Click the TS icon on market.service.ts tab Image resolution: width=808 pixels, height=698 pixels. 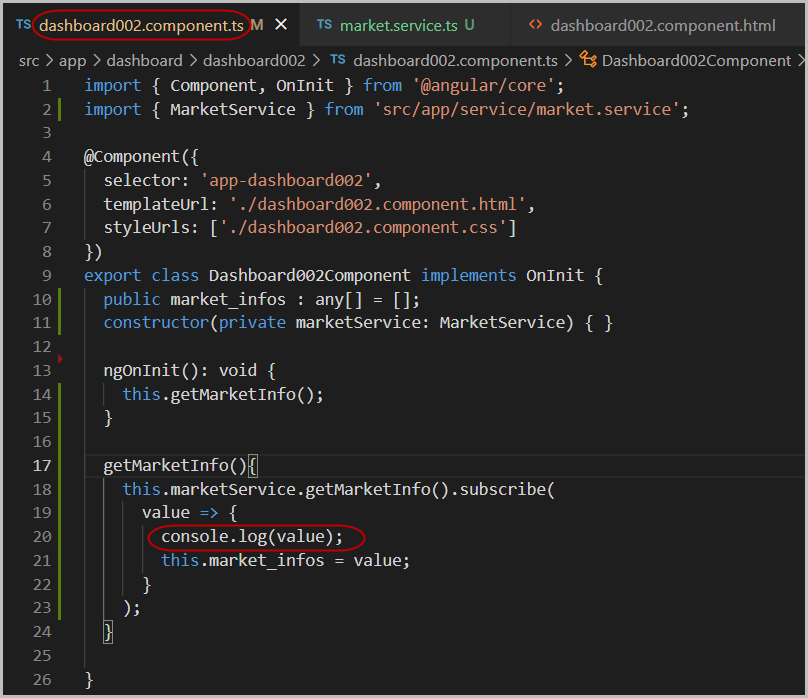(x=324, y=24)
